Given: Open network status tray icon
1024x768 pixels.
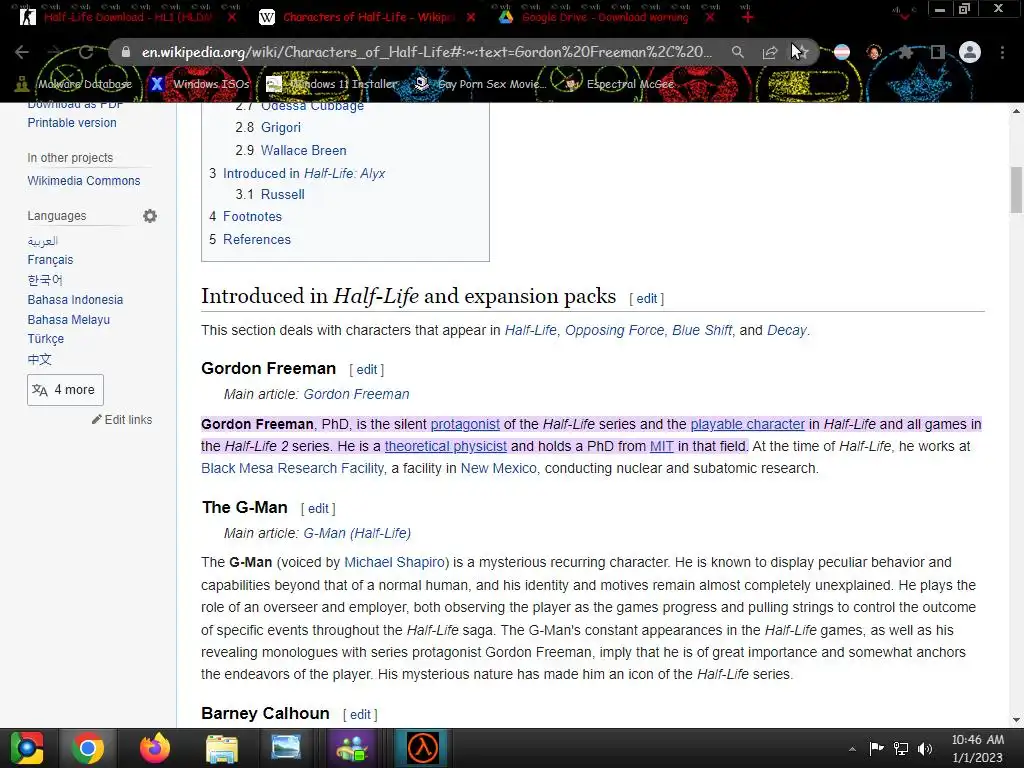Looking at the screenshot, I should tap(901, 748).
